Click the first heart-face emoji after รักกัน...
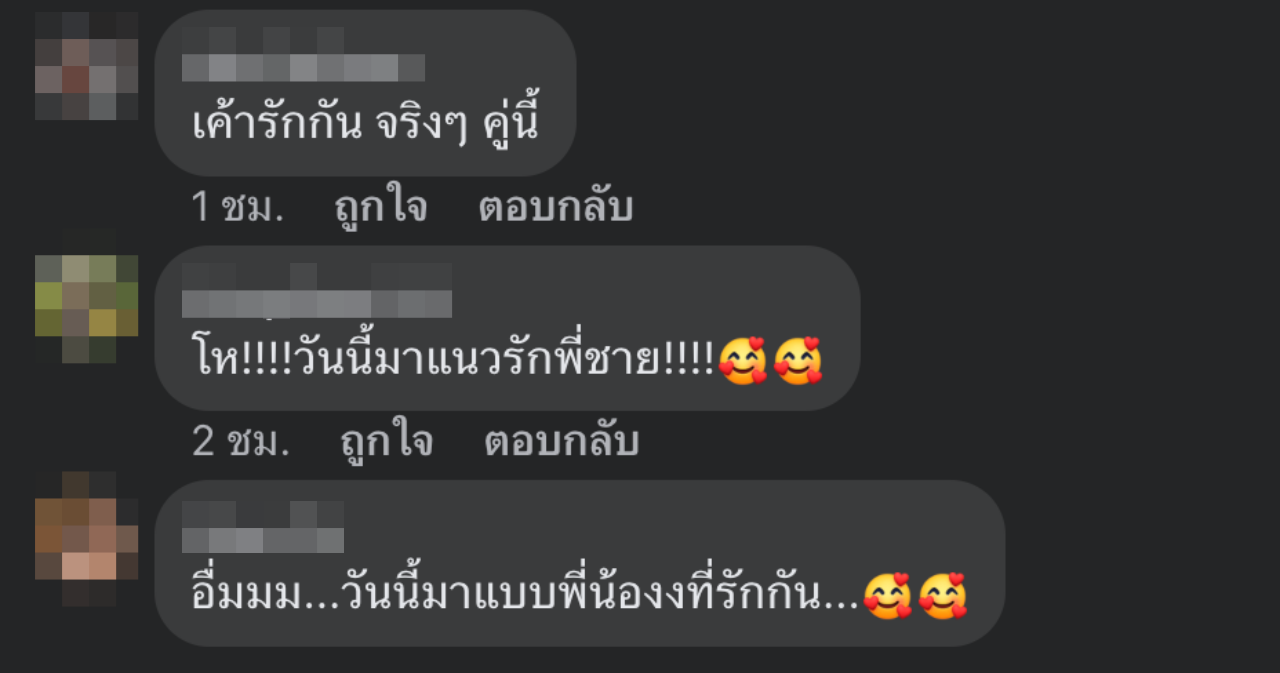1280x673 pixels. [888, 596]
